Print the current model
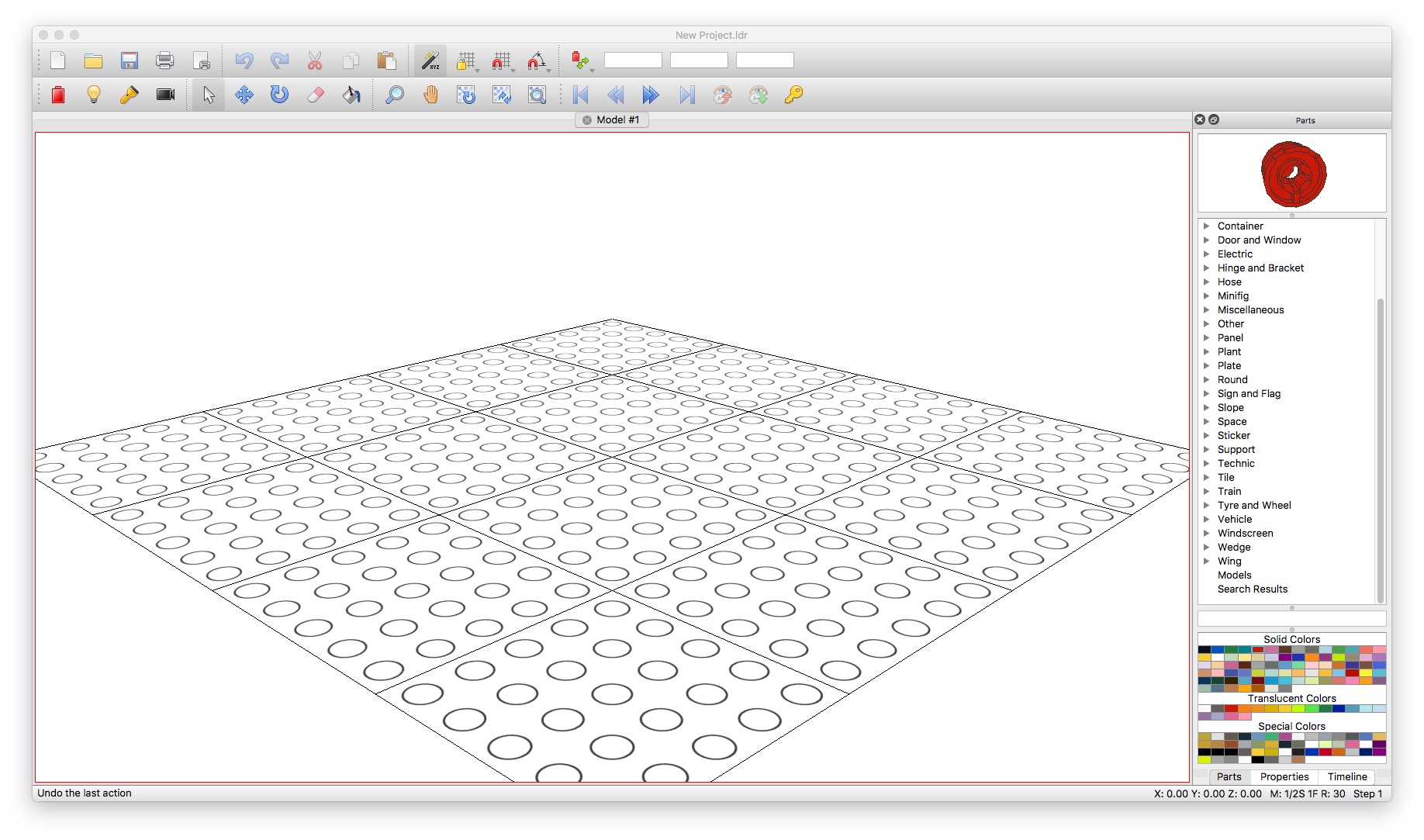This screenshot has height=840, width=1424. (165, 60)
